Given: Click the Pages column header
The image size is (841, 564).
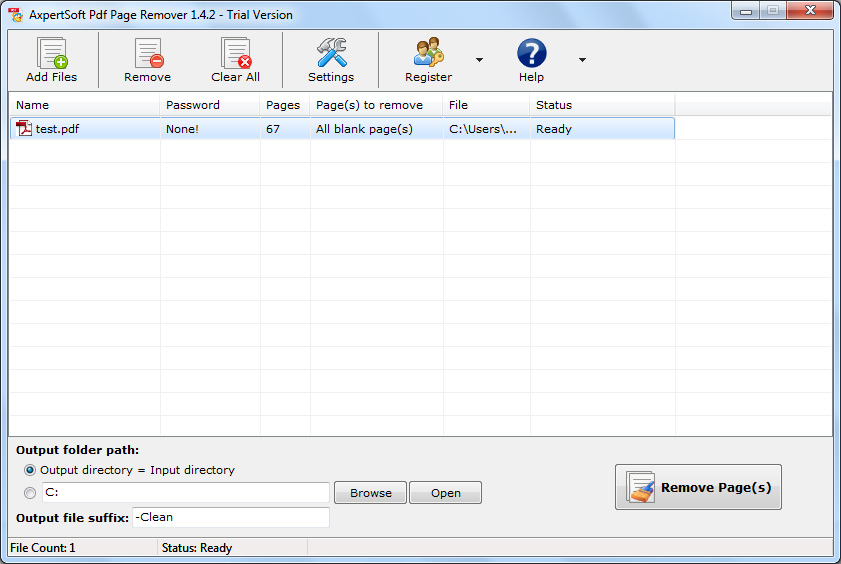Looking at the screenshot, I should pos(285,105).
